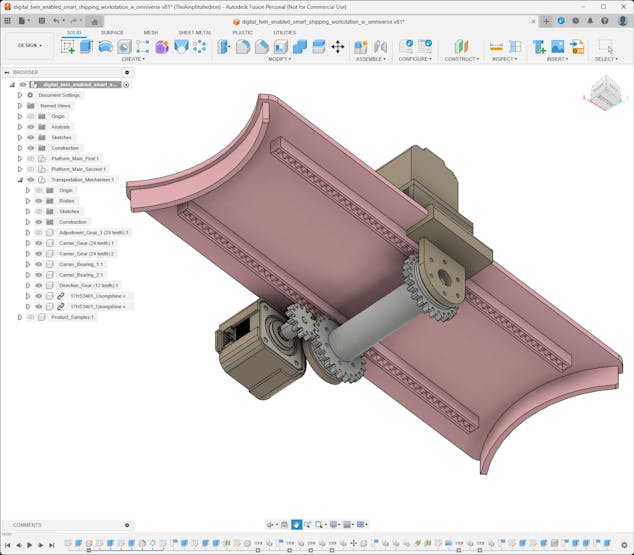Collapse the Transportation_Mechanism:1 component

pos(19,180)
